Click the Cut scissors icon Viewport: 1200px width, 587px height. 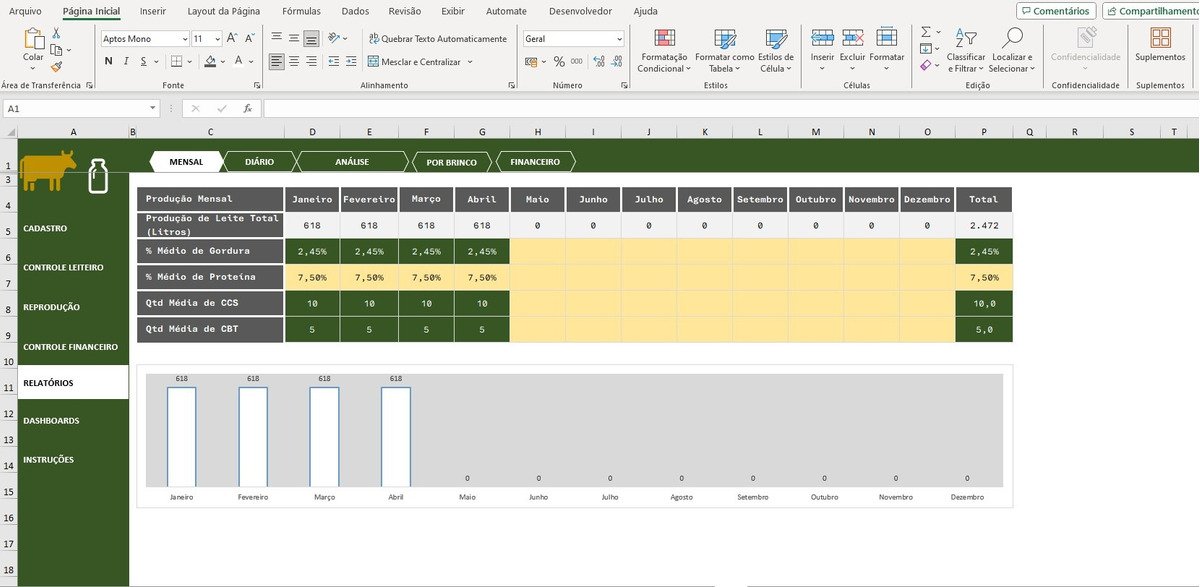coord(56,33)
